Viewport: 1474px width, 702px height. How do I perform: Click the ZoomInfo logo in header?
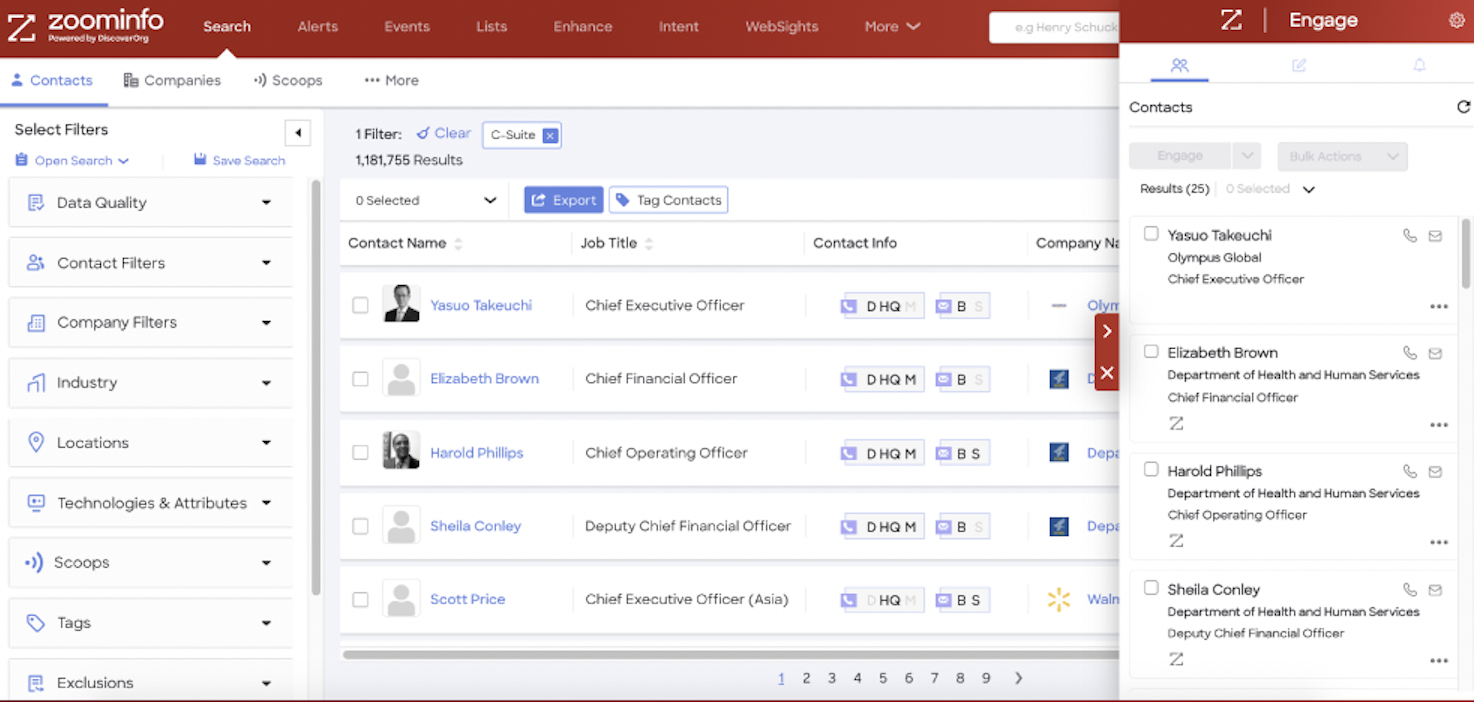tap(86, 26)
